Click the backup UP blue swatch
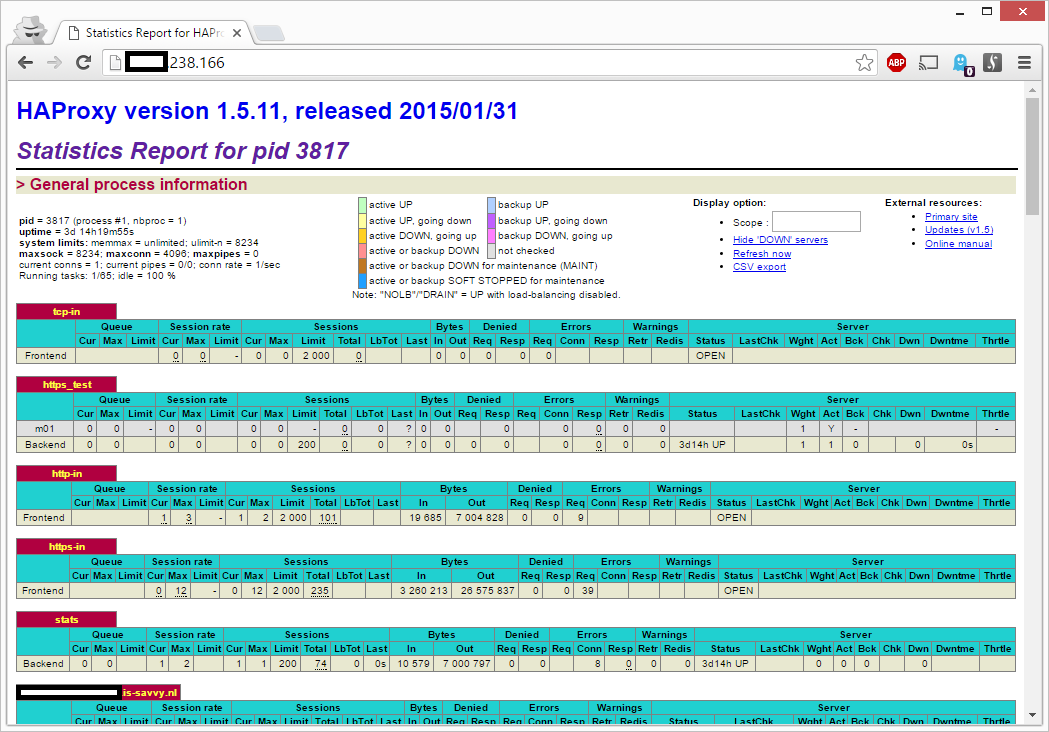 491,205
